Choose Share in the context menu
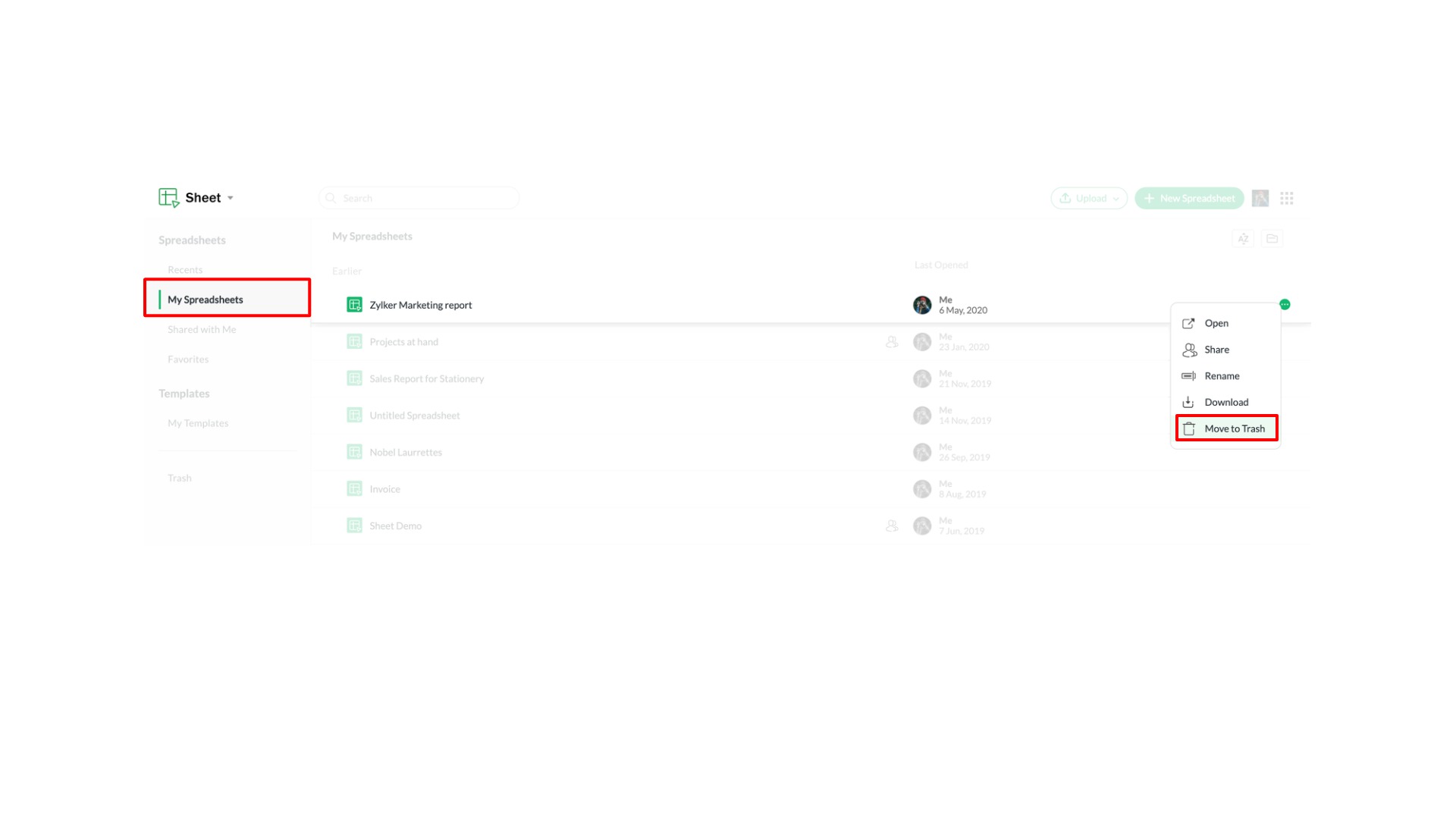 coord(1216,350)
